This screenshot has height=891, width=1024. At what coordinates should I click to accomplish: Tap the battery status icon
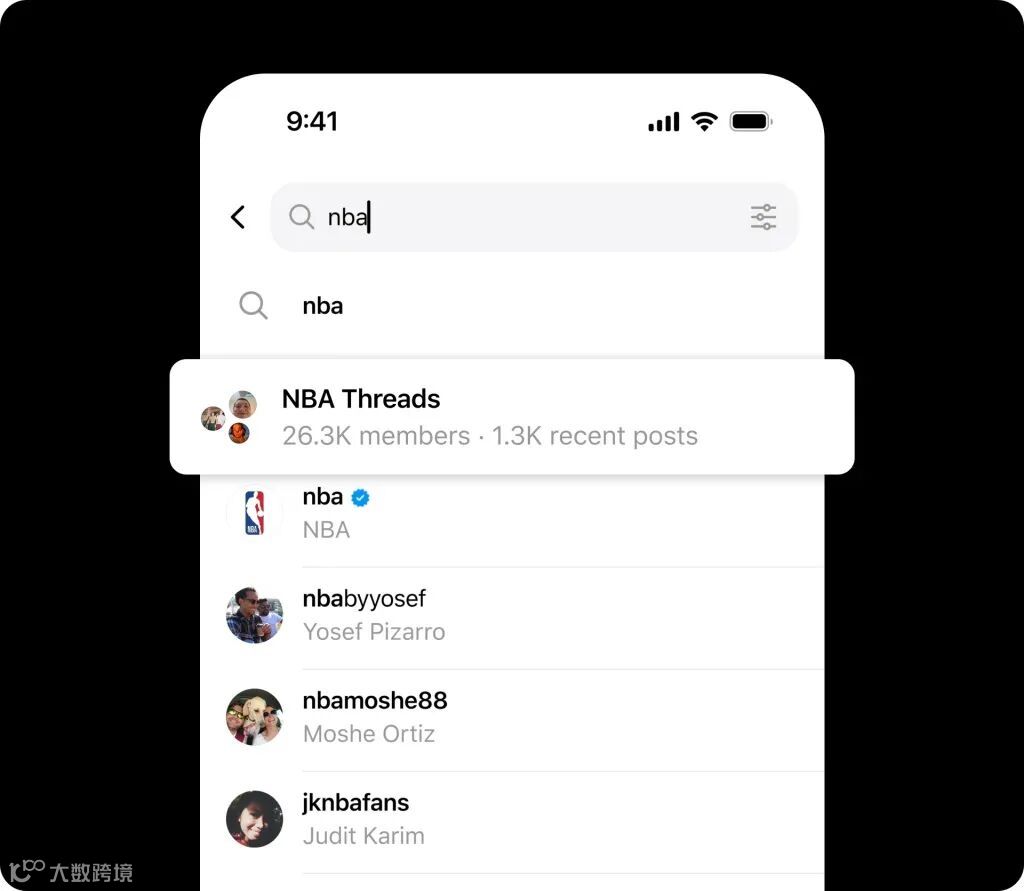[x=751, y=122]
